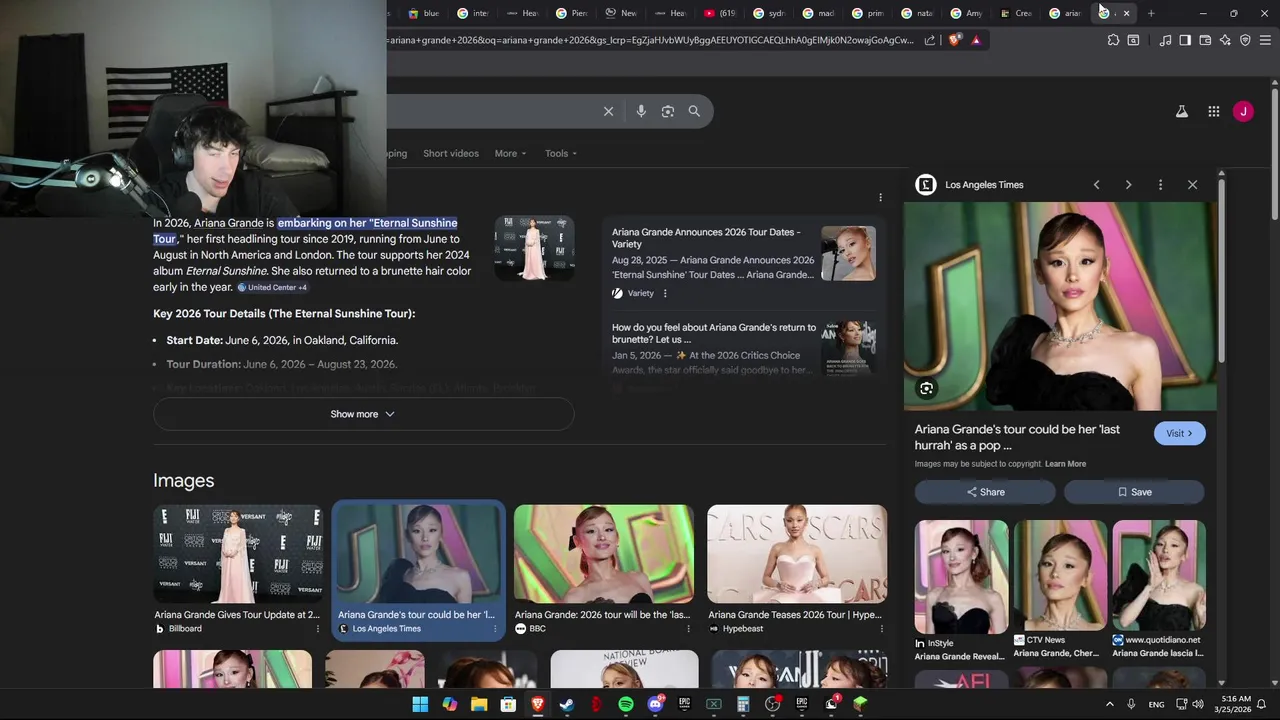1280x720 pixels.
Task: Open AI overview pink dress thumbnail
Action: [534, 248]
